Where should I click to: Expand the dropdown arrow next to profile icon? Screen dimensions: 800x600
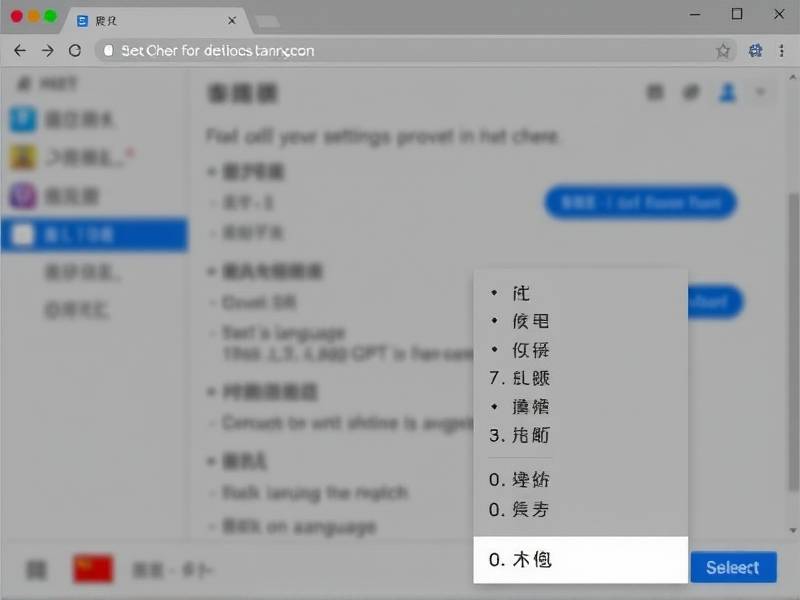760,93
